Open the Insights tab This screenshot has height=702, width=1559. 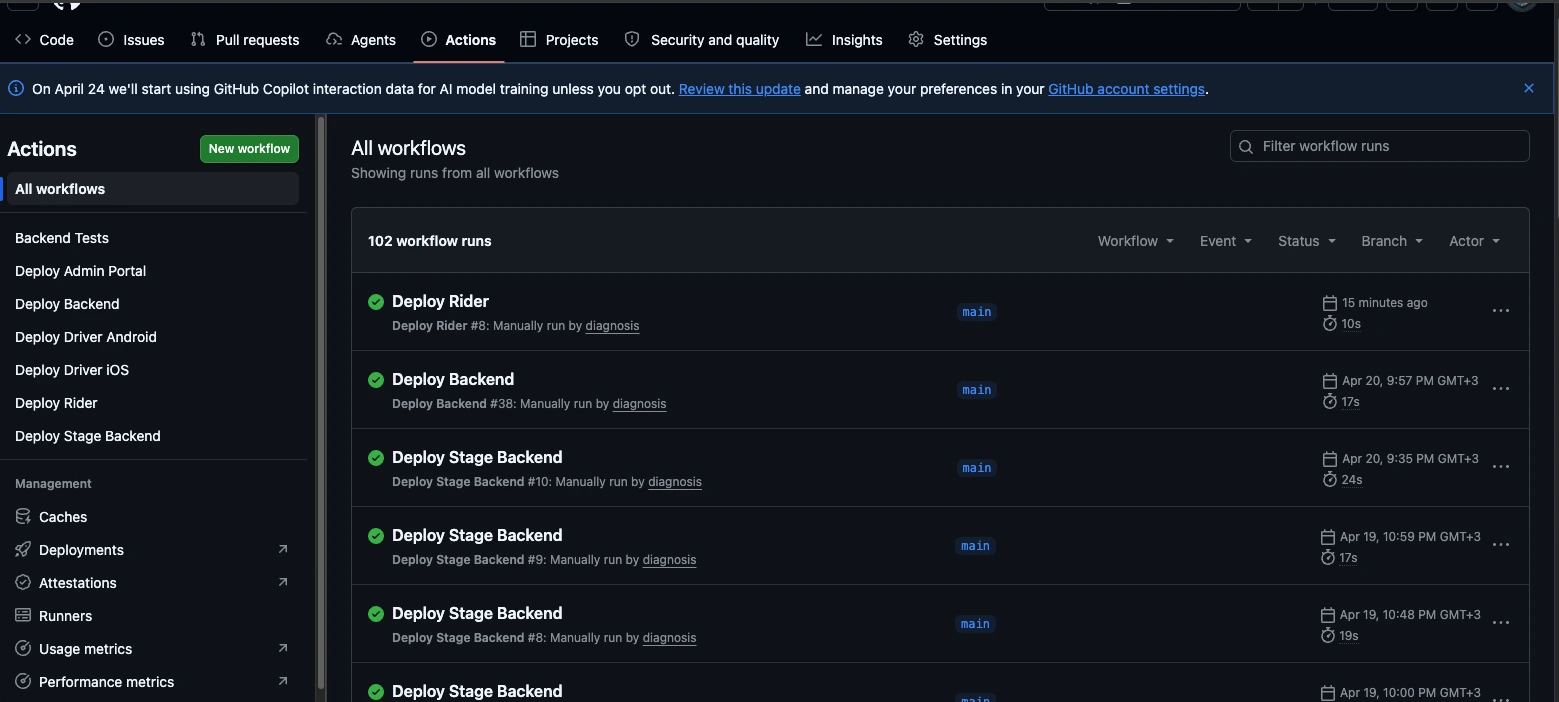pyautogui.click(x=844, y=40)
